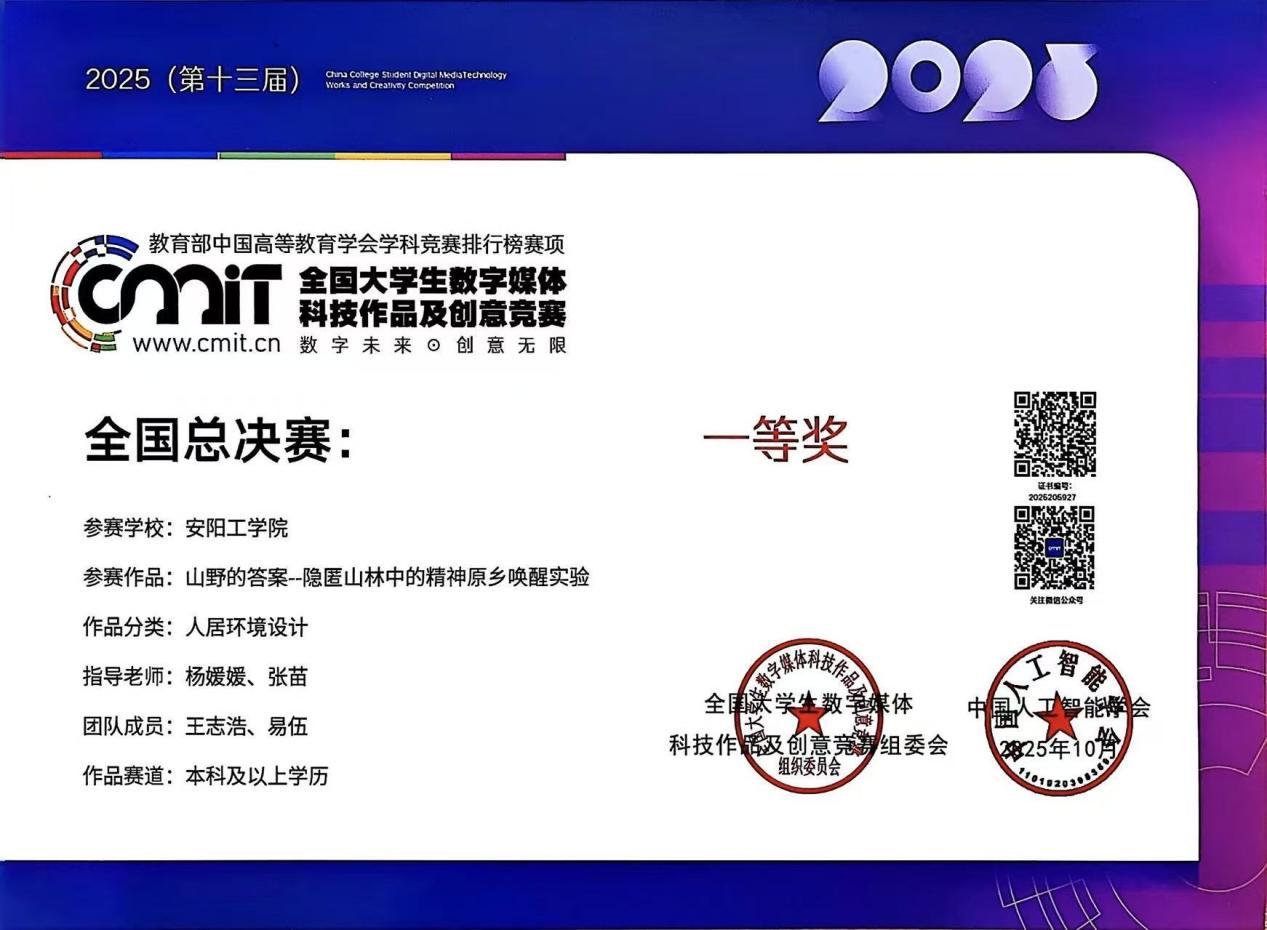Click the category 人居环境设计
Screen dimensions: 1267x930
[x=247, y=627]
